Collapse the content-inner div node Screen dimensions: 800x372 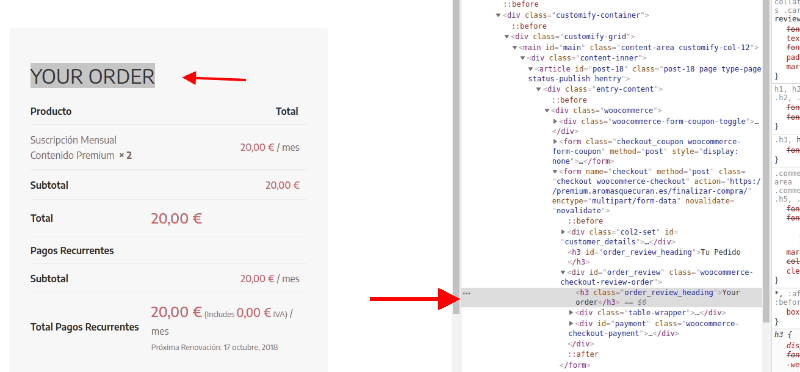point(523,58)
